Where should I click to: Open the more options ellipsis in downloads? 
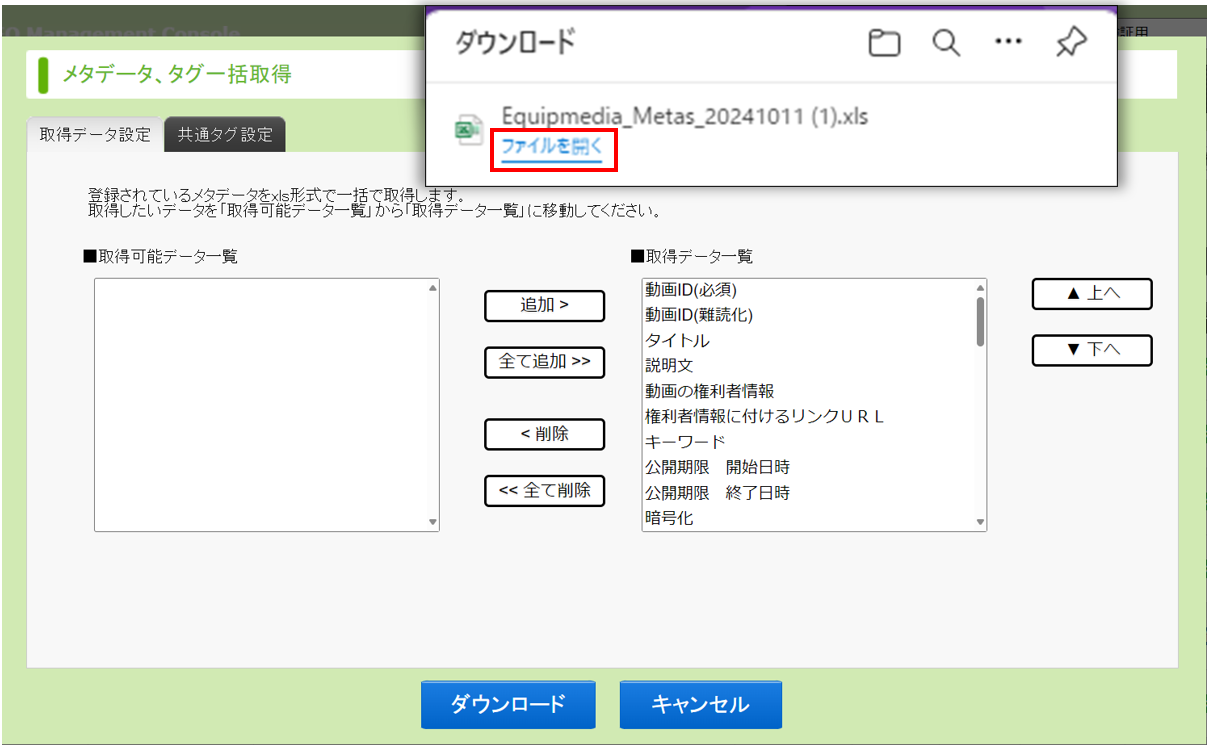[1008, 42]
